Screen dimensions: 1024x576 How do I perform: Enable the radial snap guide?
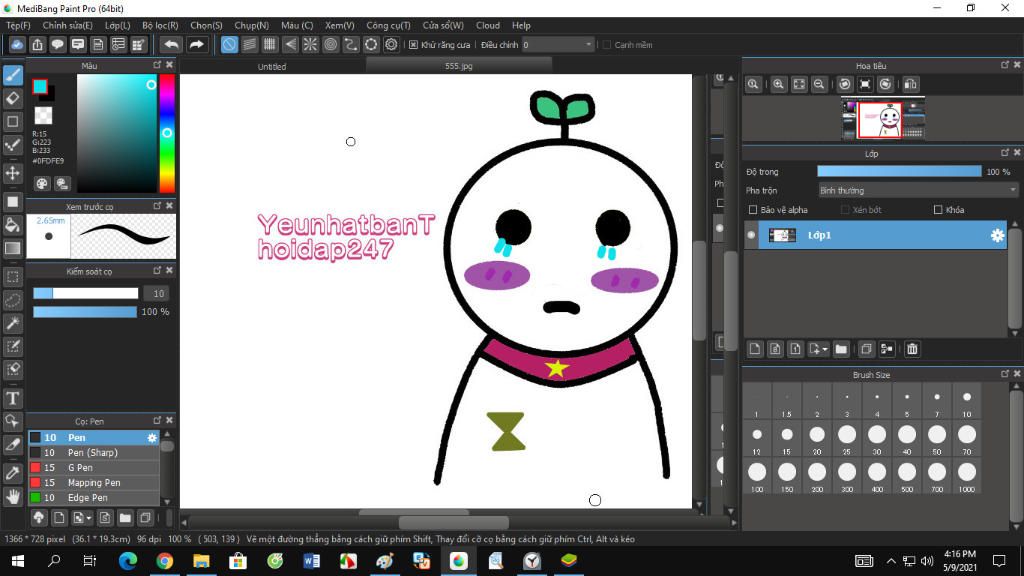coord(310,44)
